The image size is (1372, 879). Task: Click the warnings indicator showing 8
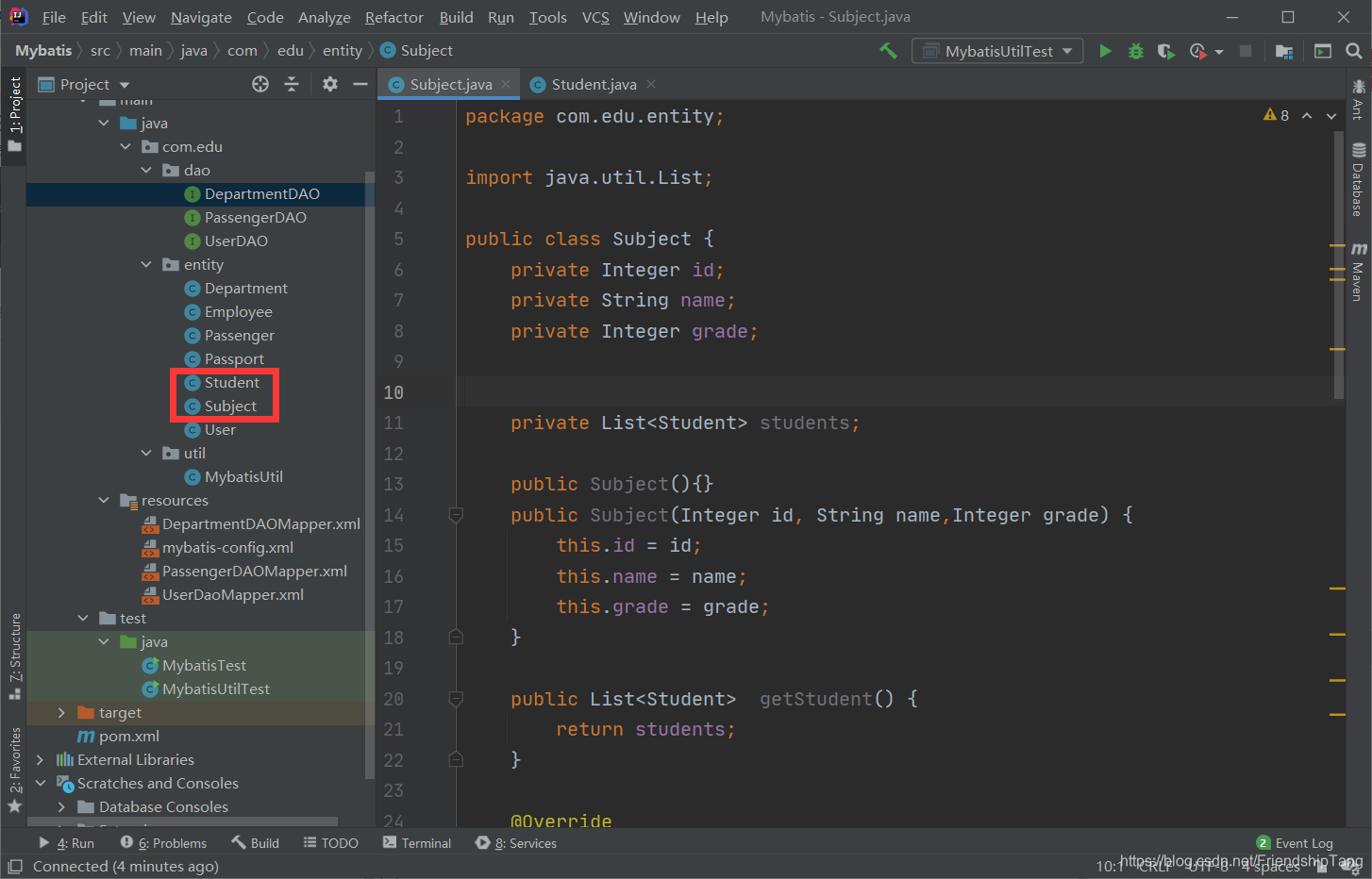pyautogui.click(x=1276, y=115)
